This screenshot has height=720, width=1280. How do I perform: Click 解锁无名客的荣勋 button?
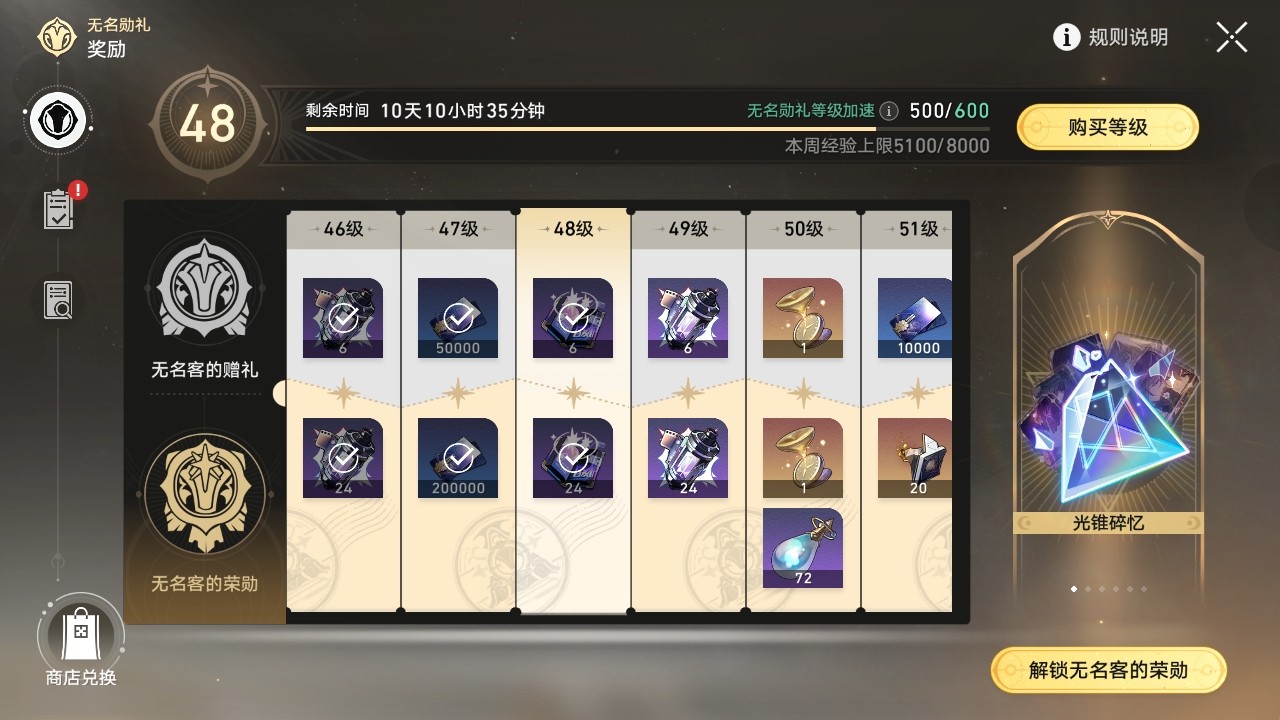pyautogui.click(x=1108, y=670)
